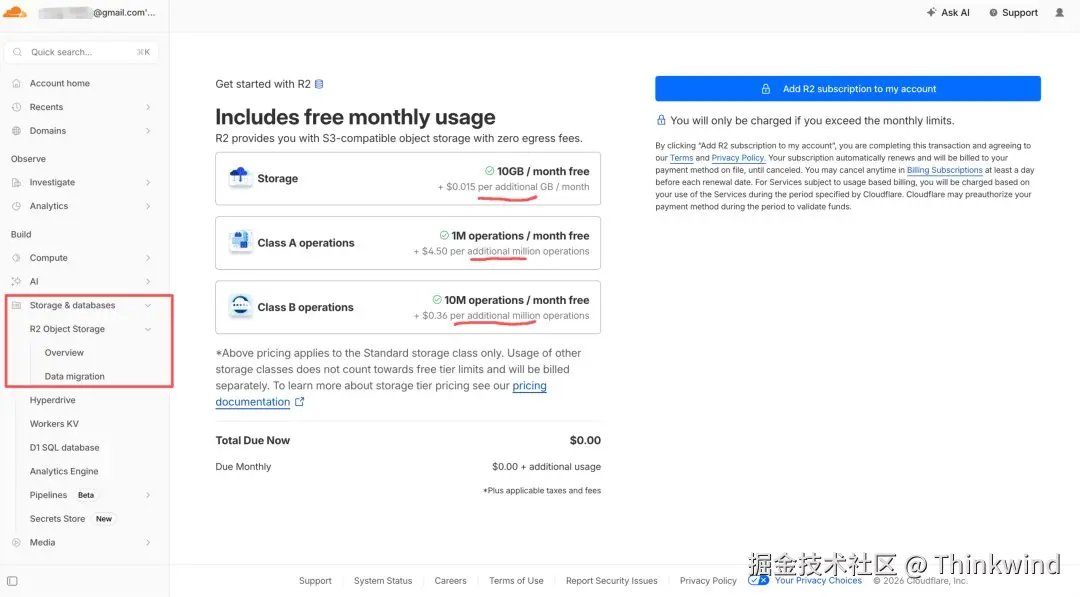The image size is (1080, 597).
Task: Open the Privacy Policy link in agreement text
Action: pyautogui.click(x=738, y=158)
